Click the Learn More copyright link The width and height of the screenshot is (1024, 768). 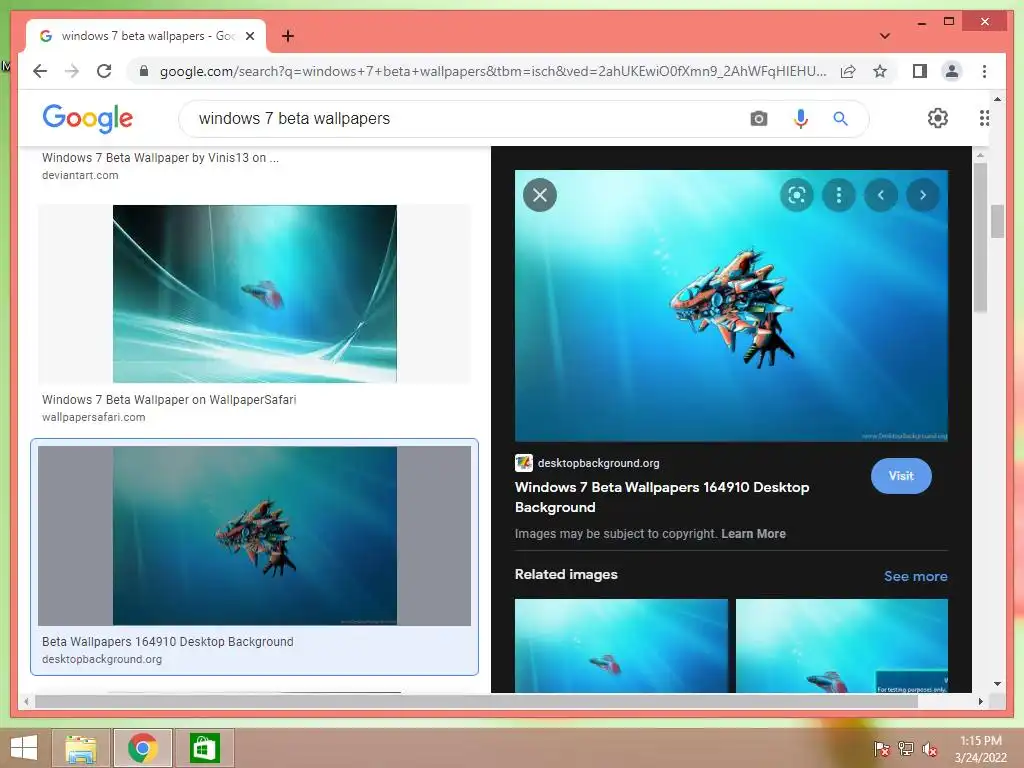(753, 534)
